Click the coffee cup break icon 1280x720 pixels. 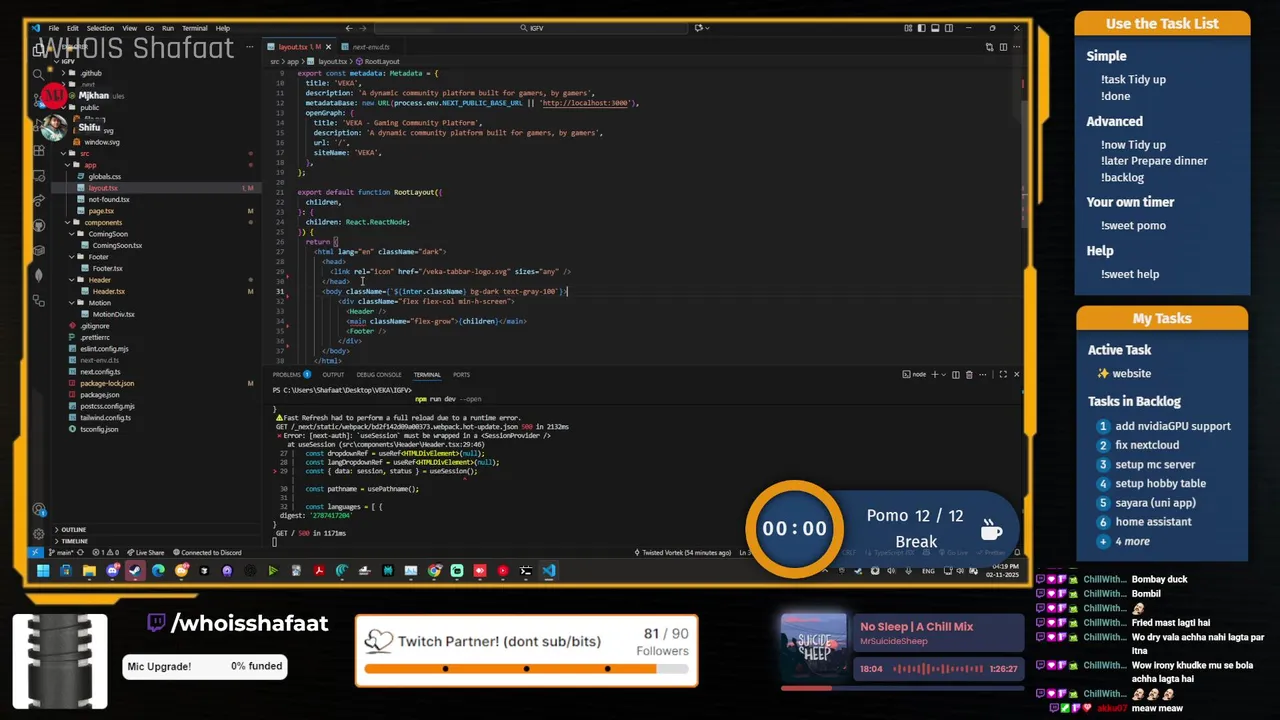pos(991,528)
